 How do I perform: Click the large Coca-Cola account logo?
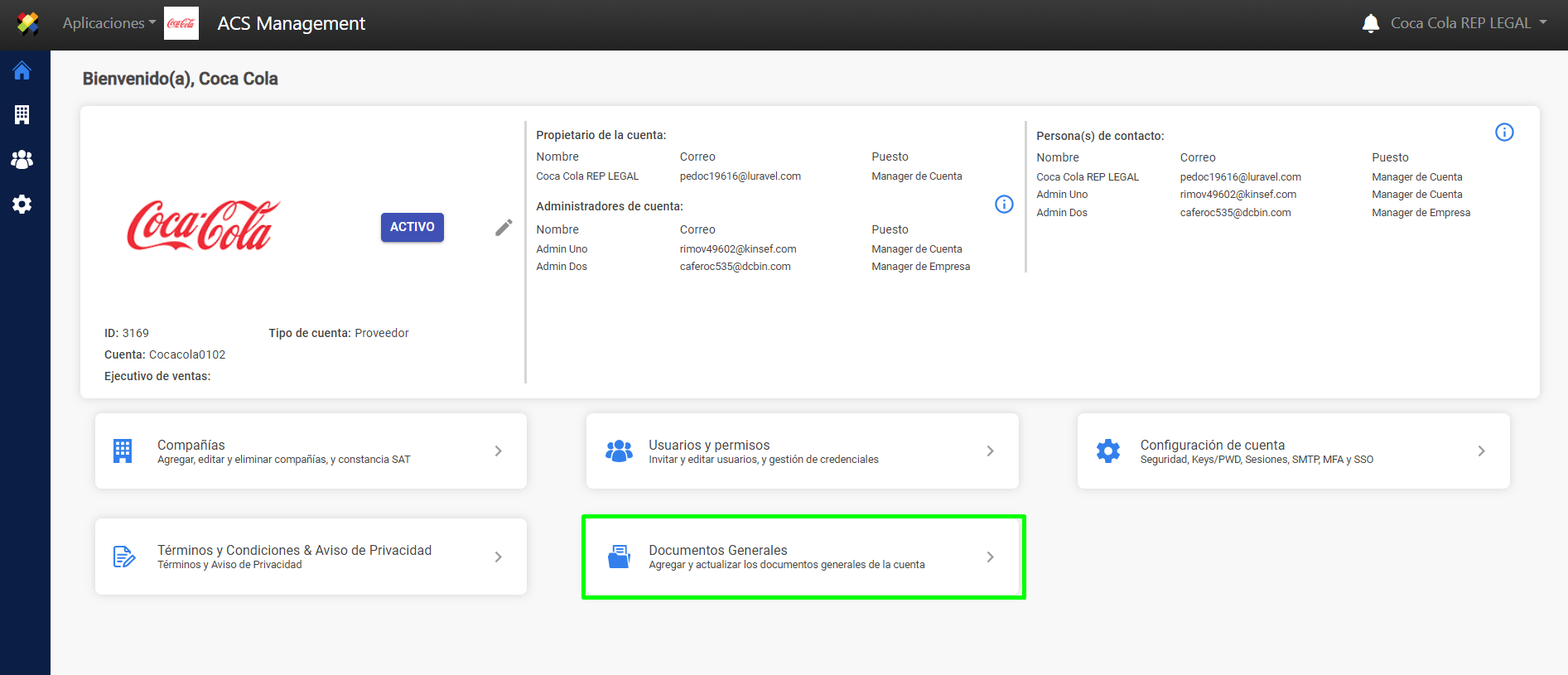click(x=204, y=225)
